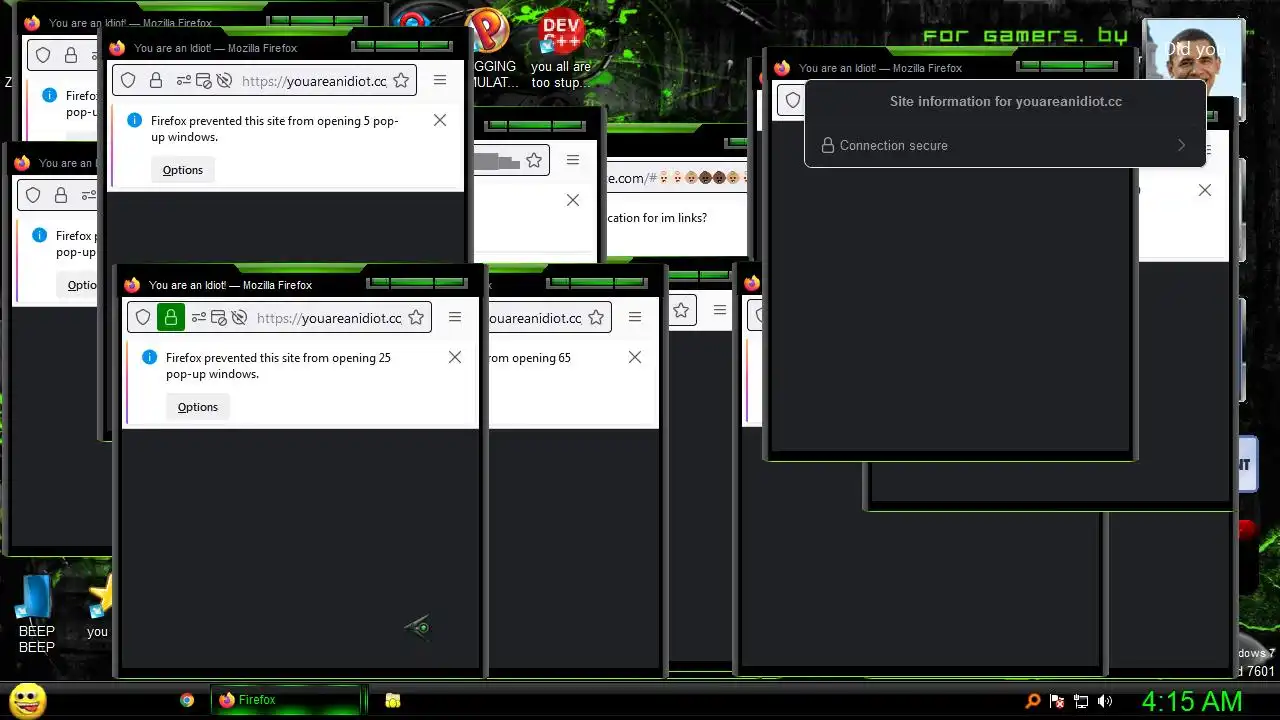The height and width of the screenshot is (720, 1280).
Task: Click the text 'cation for im links?'
Action: [x=657, y=218]
